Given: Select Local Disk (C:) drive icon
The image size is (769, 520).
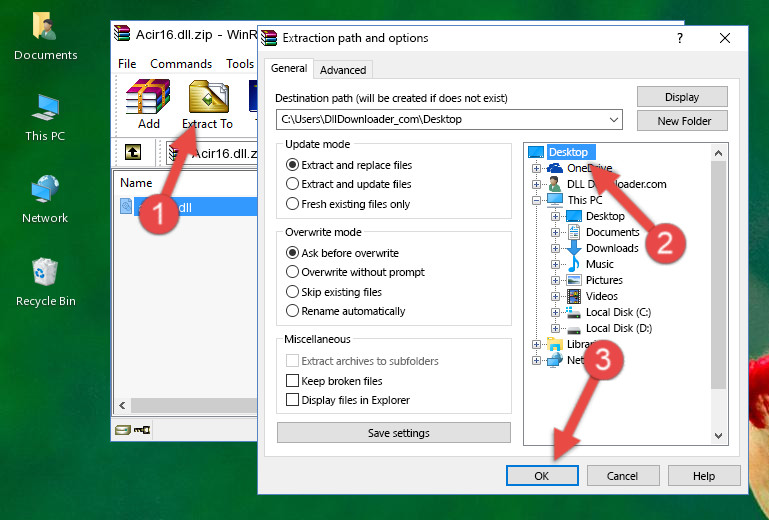Looking at the screenshot, I should coord(574,312).
